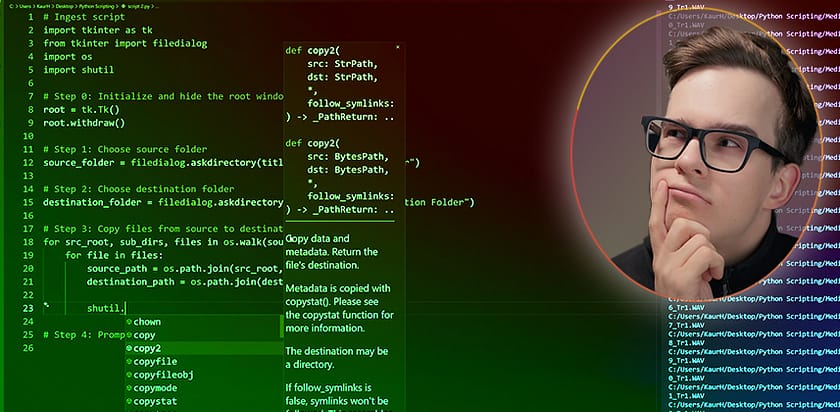The image size is (840, 412).
Task: Open the Python Scripting breadcrumb segment
Action: coord(96,6)
